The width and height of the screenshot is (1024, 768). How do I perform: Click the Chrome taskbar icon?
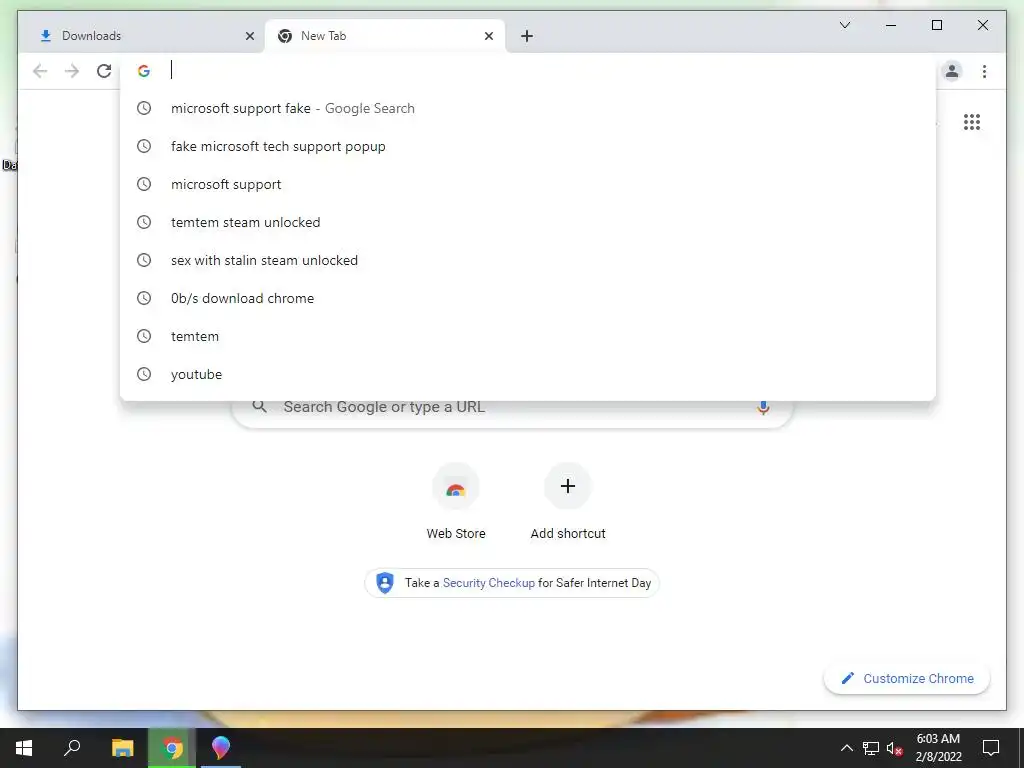(x=172, y=748)
